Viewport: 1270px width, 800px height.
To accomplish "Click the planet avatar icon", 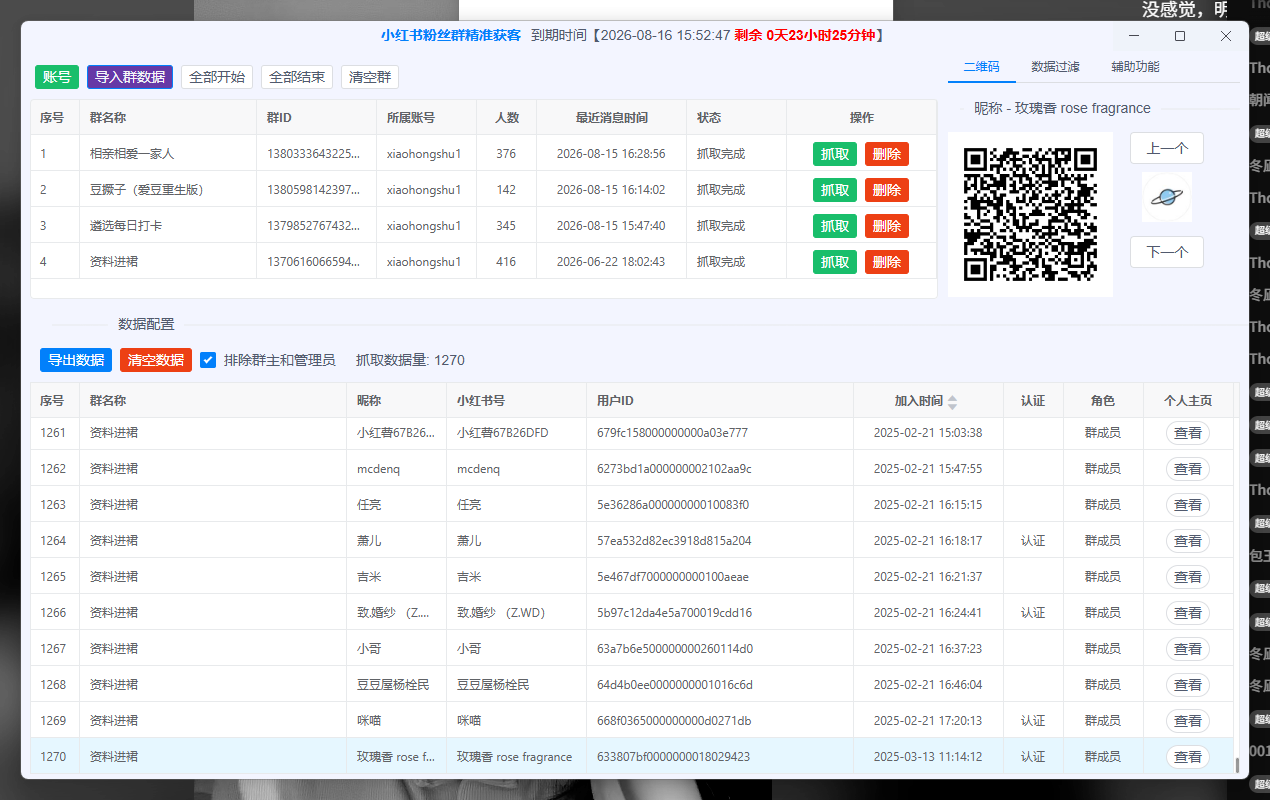I will tap(1167, 197).
